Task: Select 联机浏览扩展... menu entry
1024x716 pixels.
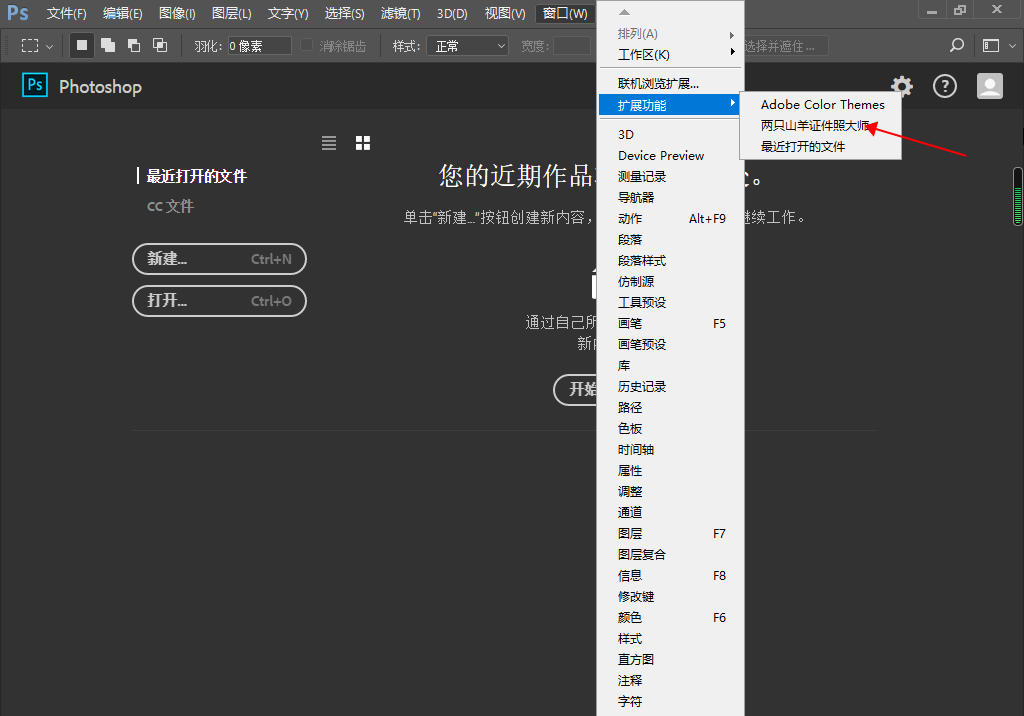Action: point(670,84)
